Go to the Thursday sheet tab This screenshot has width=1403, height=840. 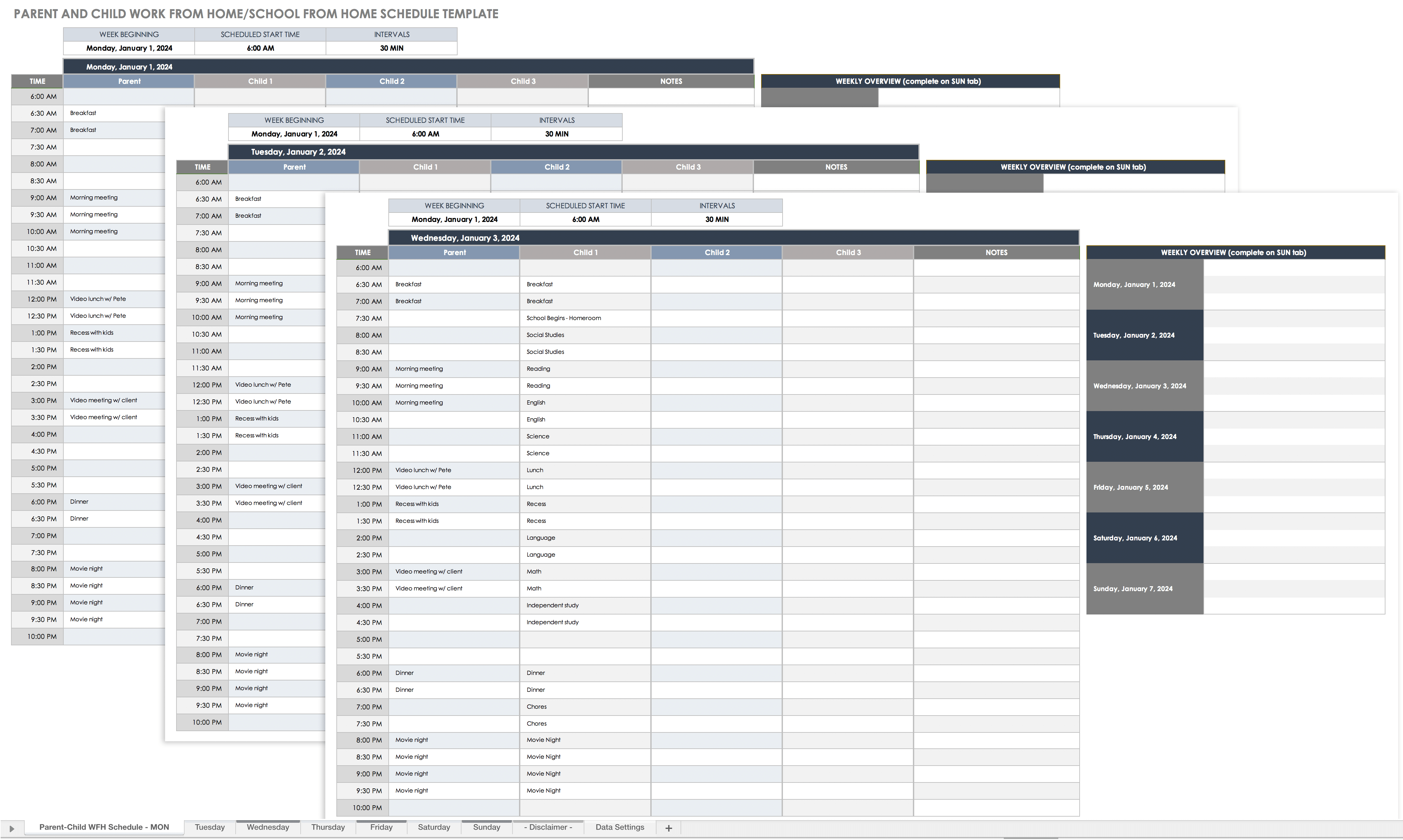tap(328, 827)
